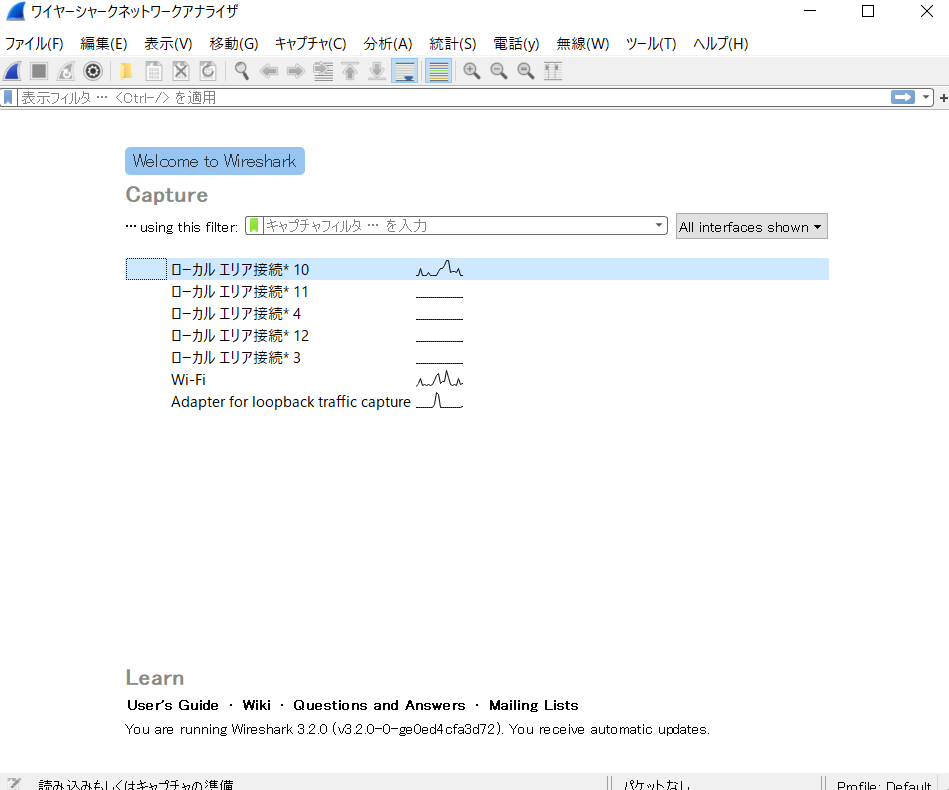
Task: Select ローカル エリア接続* 4 interface
Action: 477,314
